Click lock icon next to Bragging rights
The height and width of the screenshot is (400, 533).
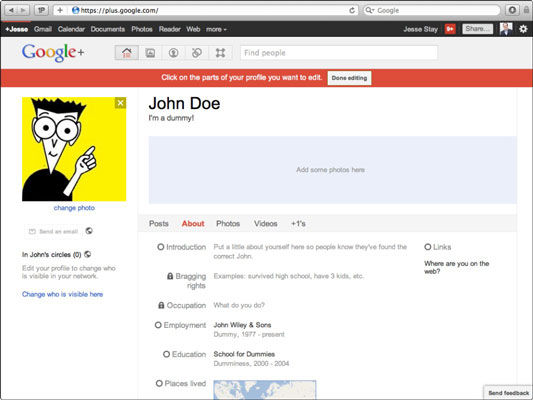pos(170,276)
